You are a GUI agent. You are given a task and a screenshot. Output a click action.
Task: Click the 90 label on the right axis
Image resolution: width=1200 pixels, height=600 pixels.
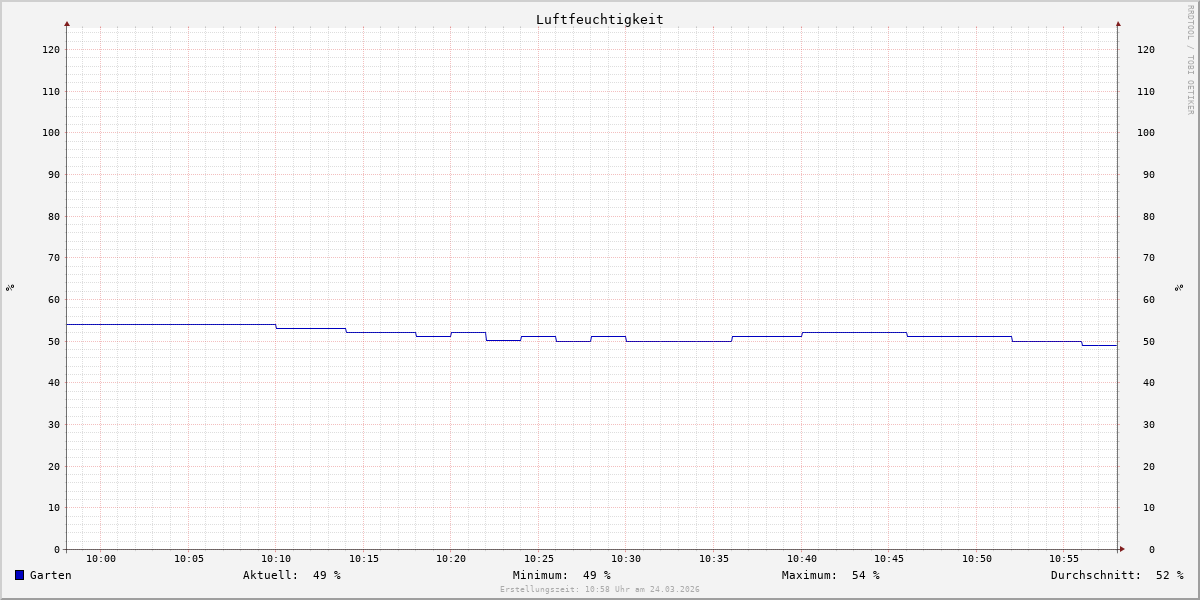(1149, 174)
